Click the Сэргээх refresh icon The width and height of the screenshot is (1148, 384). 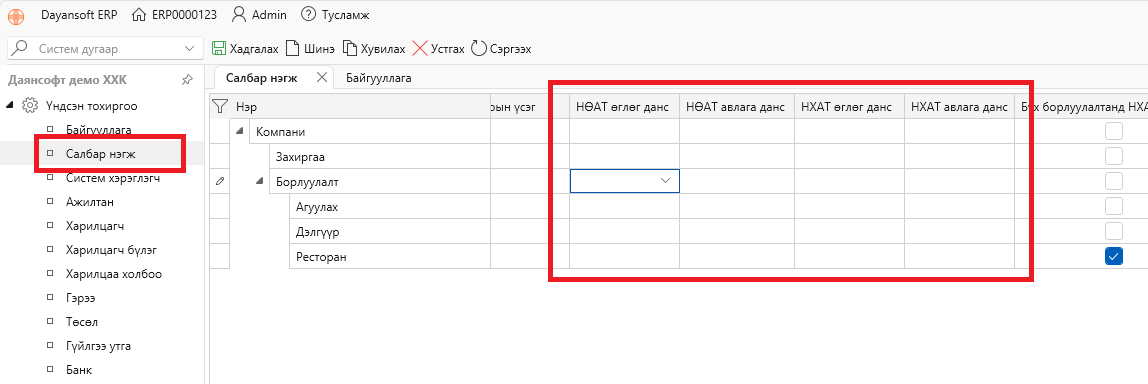coord(479,48)
